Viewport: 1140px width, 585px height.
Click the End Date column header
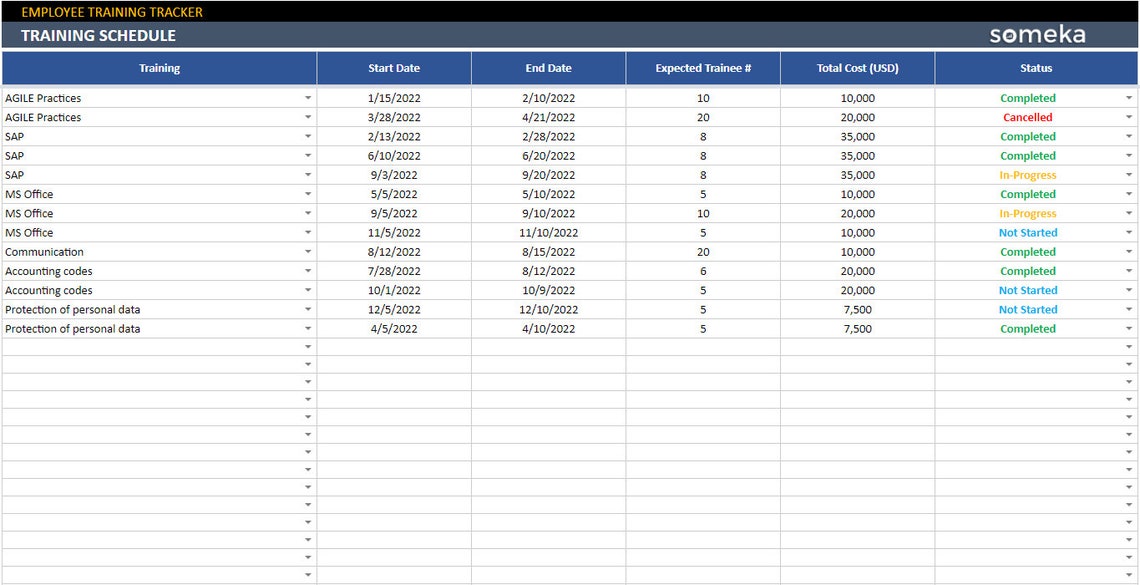(548, 68)
